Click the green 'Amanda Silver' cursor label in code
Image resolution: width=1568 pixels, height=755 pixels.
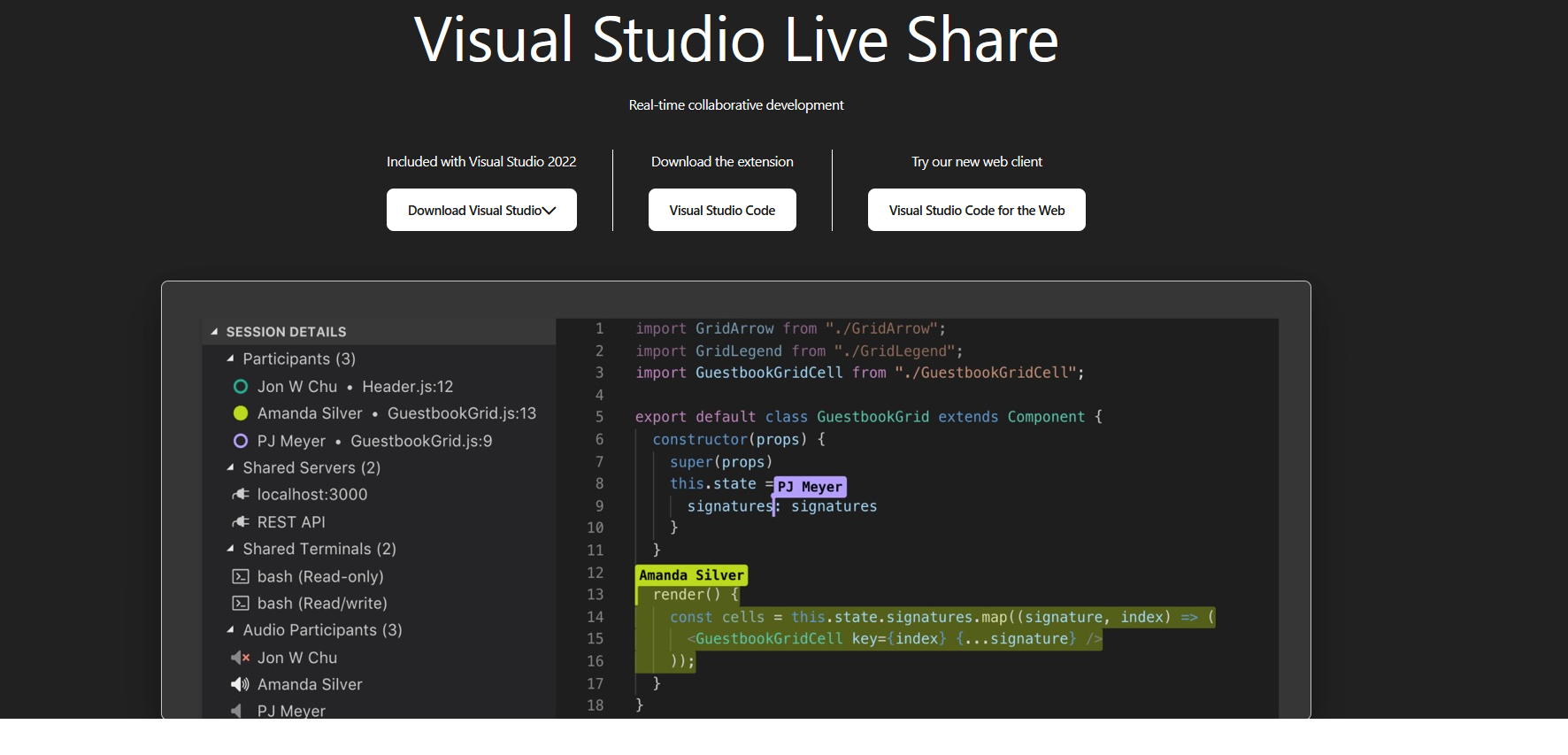tap(691, 575)
